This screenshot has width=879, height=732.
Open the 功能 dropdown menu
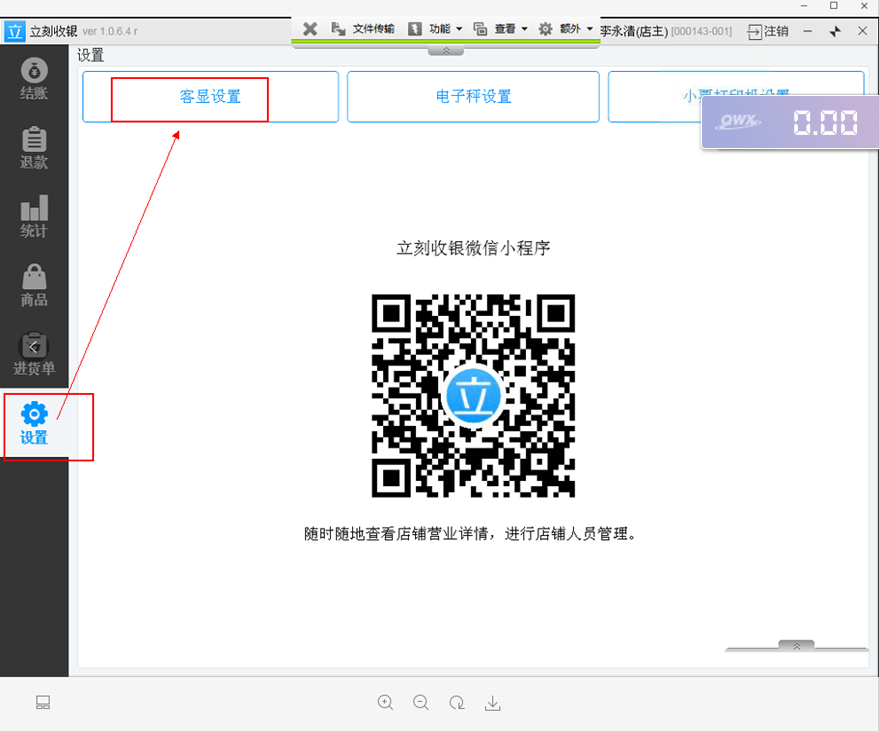(x=436, y=29)
